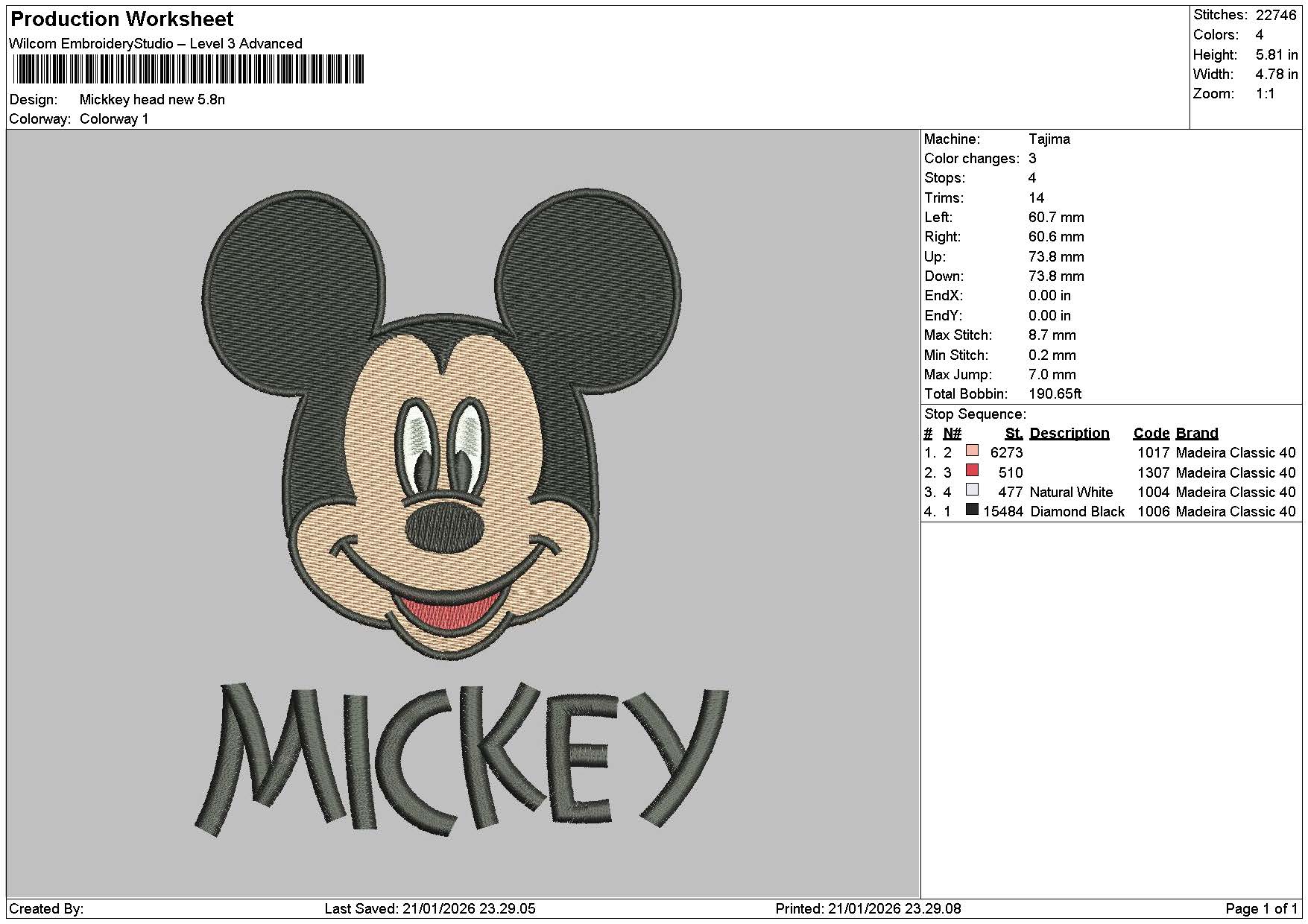Image resolution: width=1308 pixels, height=924 pixels.
Task: Click the red color swatch for thread 1307
Action: [972, 470]
